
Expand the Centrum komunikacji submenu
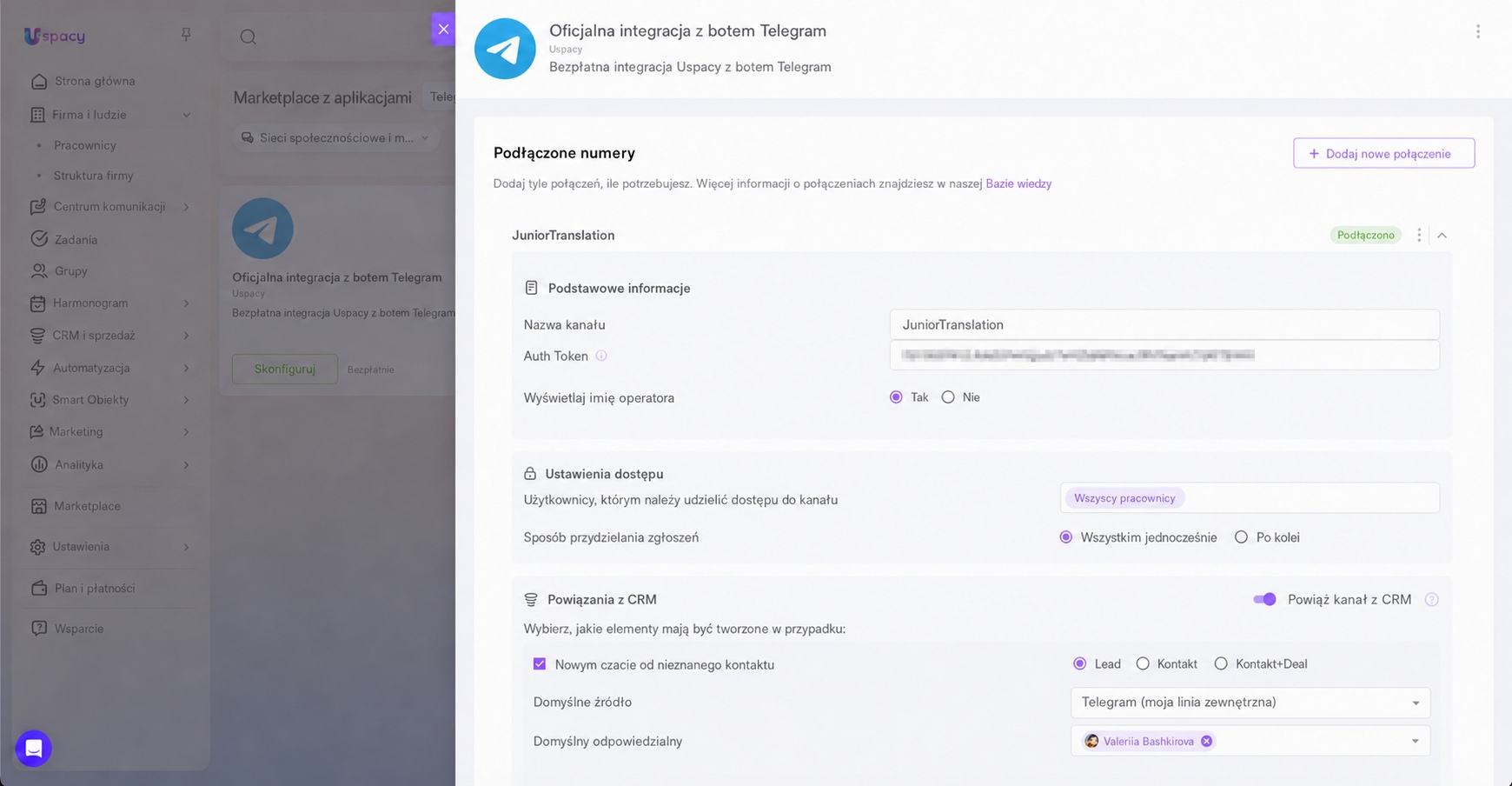coord(186,207)
